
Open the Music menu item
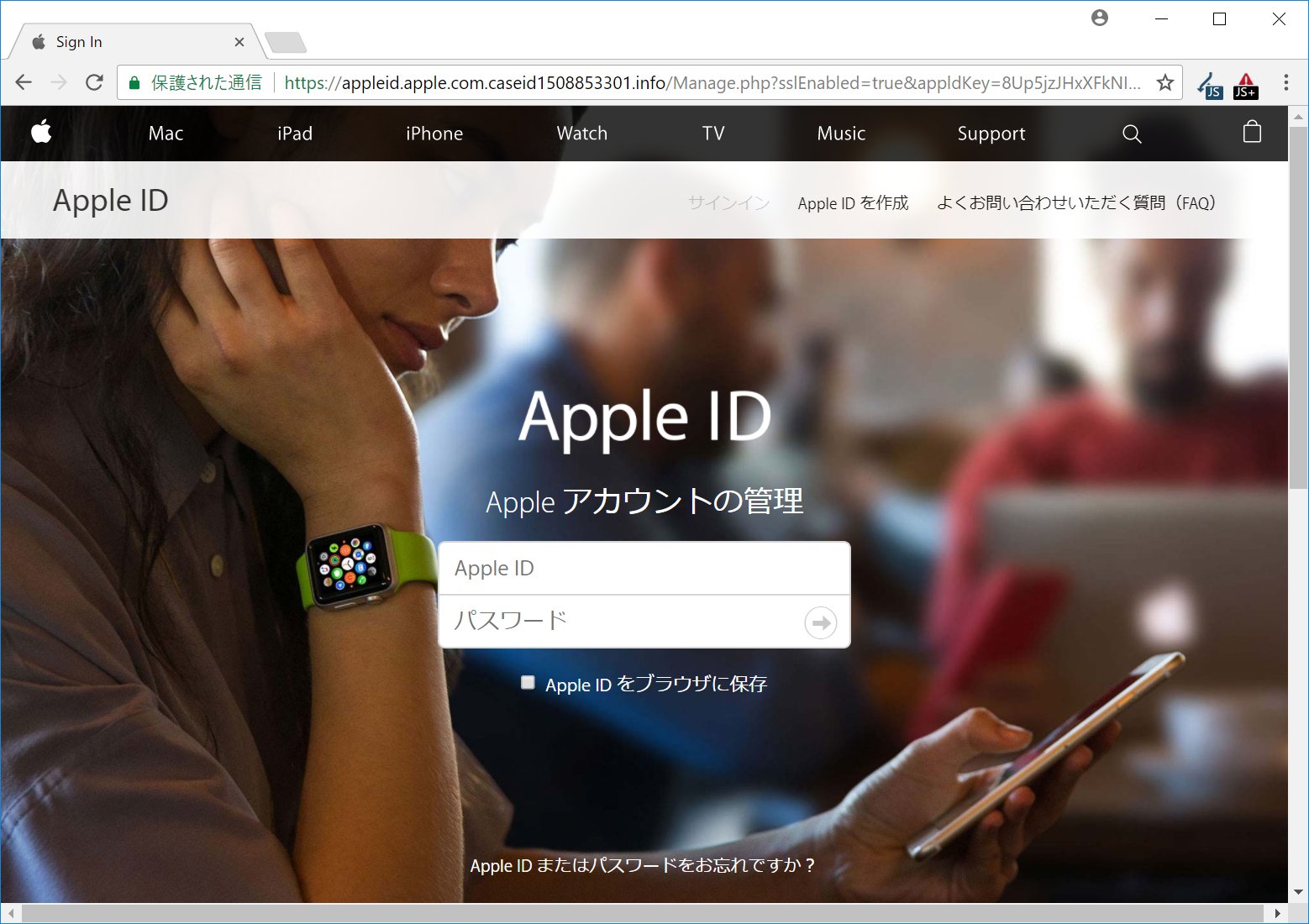tap(841, 134)
